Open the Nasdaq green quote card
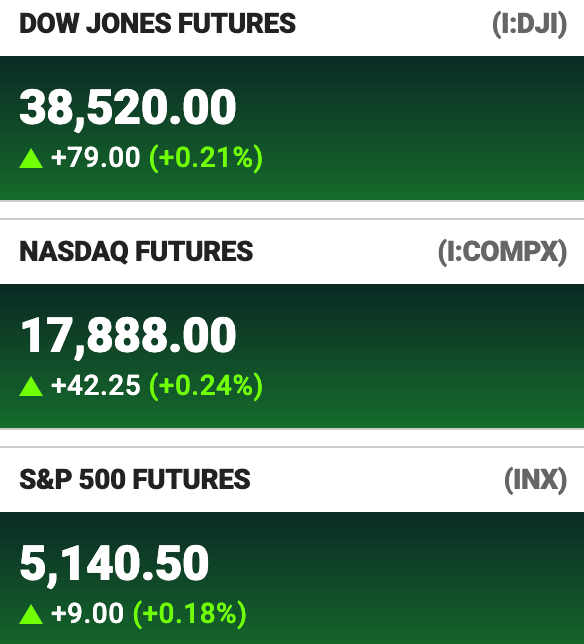This screenshot has width=584, height=644. (x=292, y=356)
